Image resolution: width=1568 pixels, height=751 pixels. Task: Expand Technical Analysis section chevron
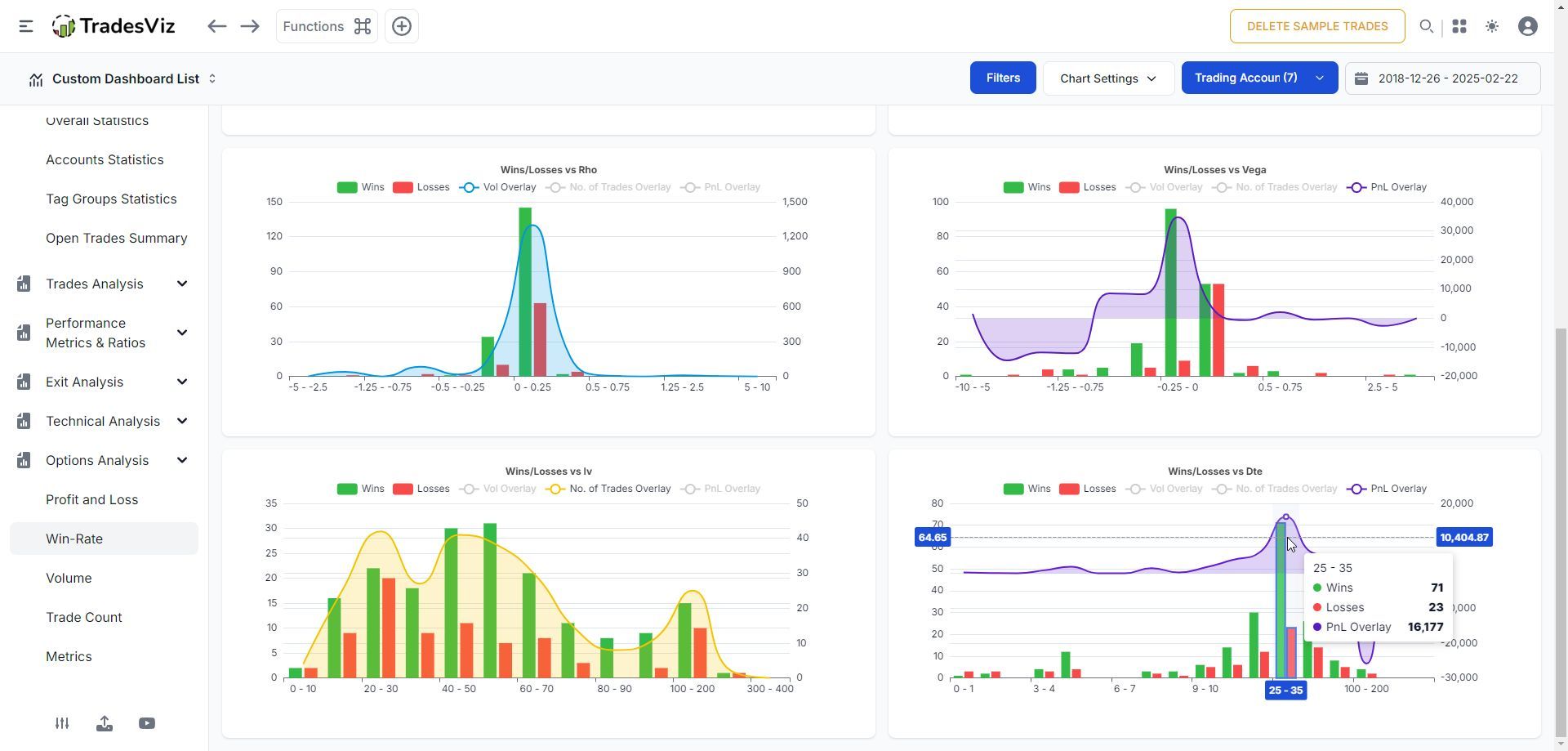click(182, 421)
